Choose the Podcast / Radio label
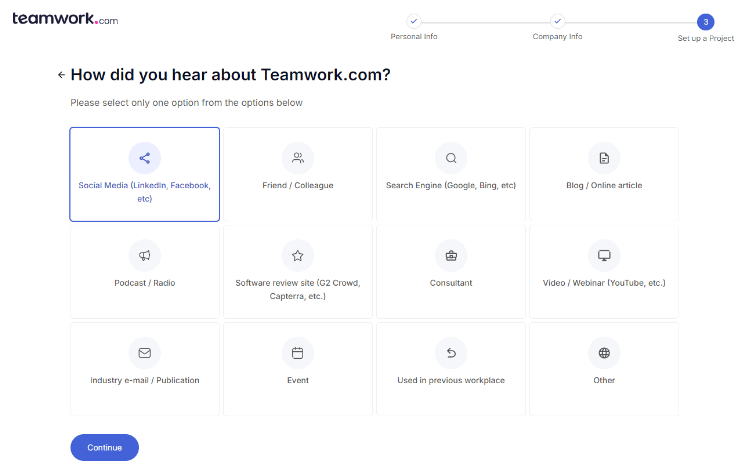Image resolution: width=745 pixels, height=469 pixels. 144,283
